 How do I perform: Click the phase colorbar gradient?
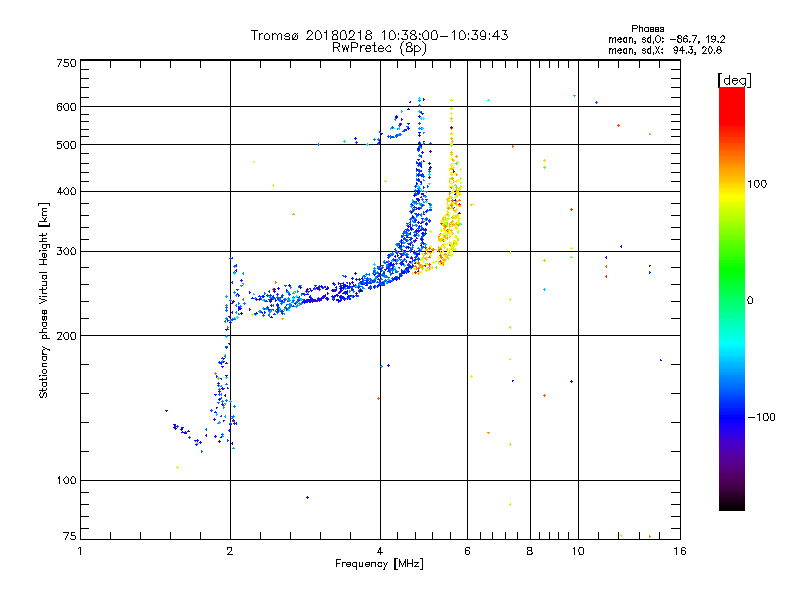(732, 299)
